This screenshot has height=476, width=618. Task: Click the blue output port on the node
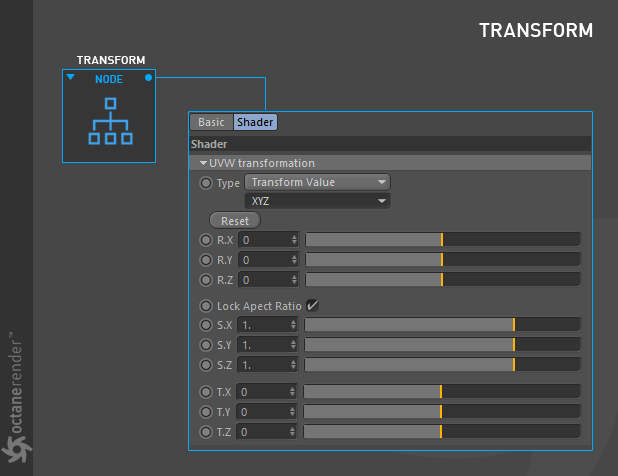click(x=148, y=78)
